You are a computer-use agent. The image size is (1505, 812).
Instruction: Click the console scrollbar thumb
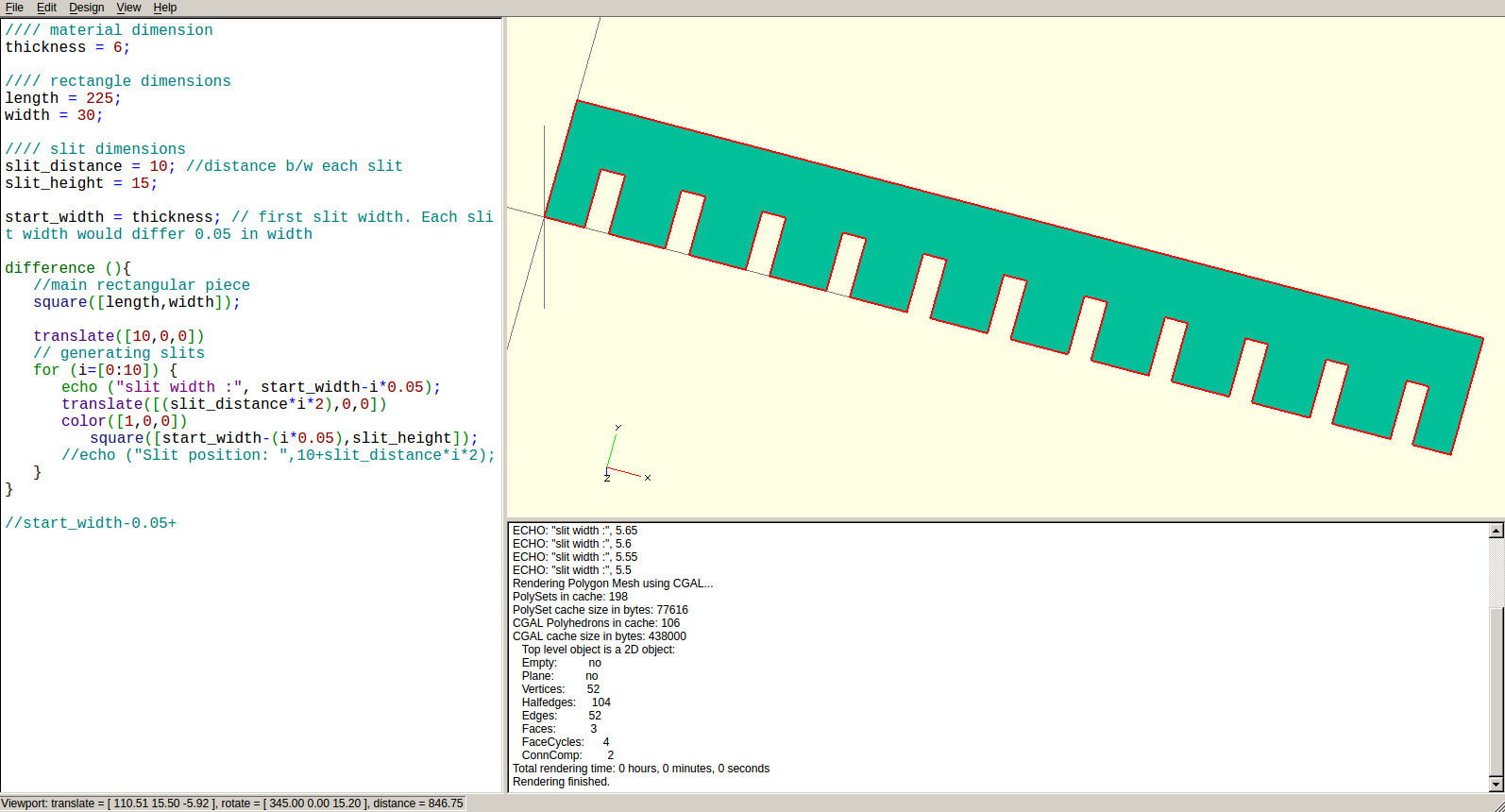coord(1496,691)
